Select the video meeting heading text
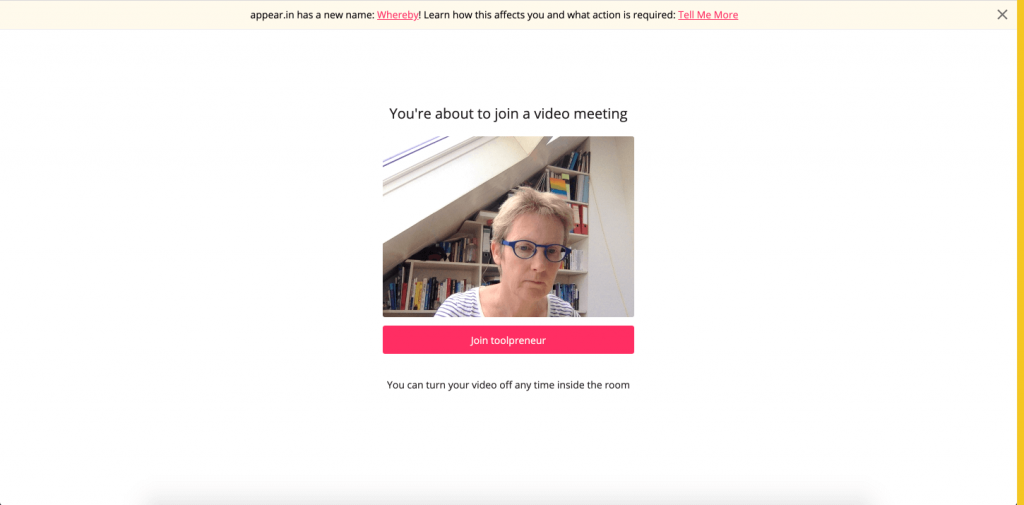This screenshot has width=1024, height=505. [508, 114]
